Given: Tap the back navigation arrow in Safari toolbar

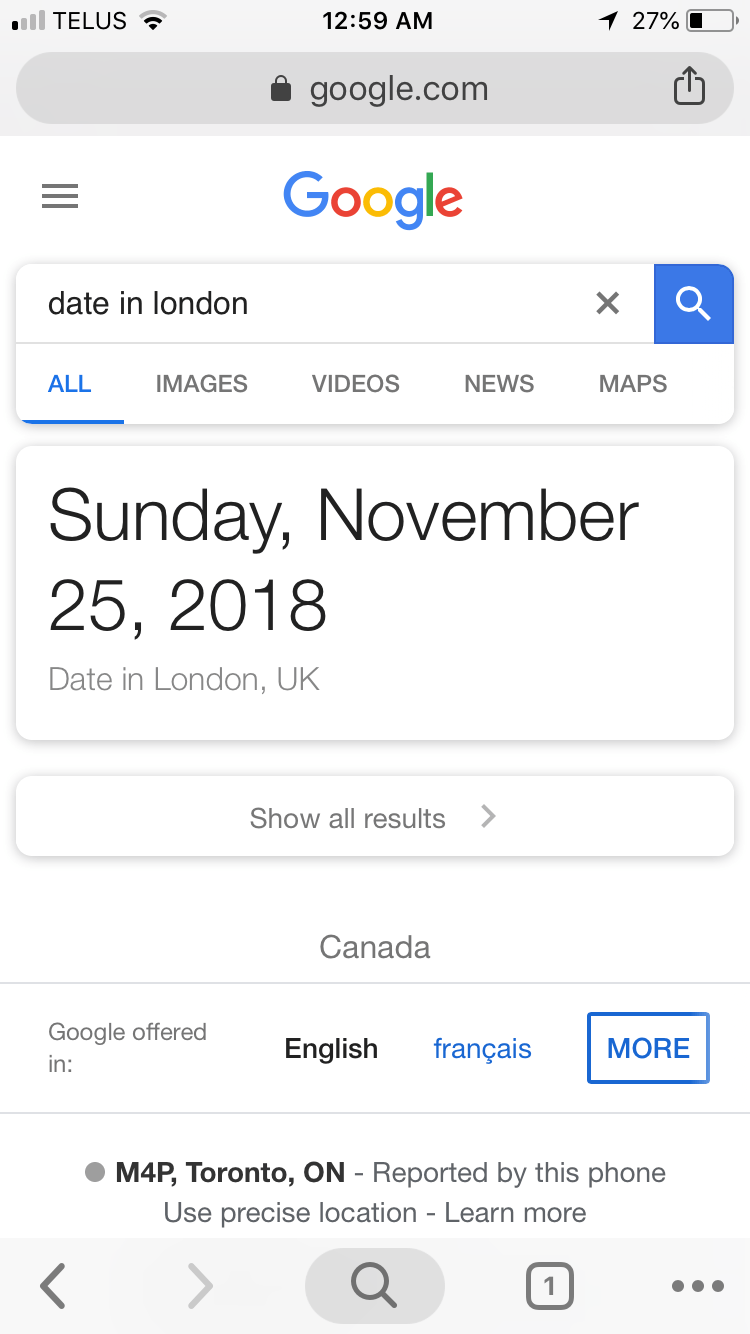Looking at the screenshot, I should point(52,1286).
